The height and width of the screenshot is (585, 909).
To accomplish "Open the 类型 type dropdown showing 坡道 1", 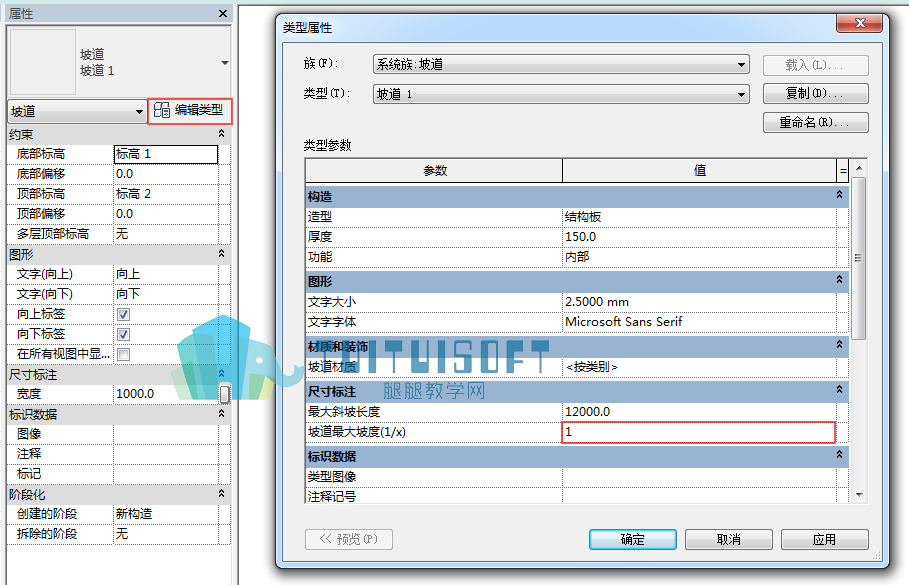I will point(561,94).
